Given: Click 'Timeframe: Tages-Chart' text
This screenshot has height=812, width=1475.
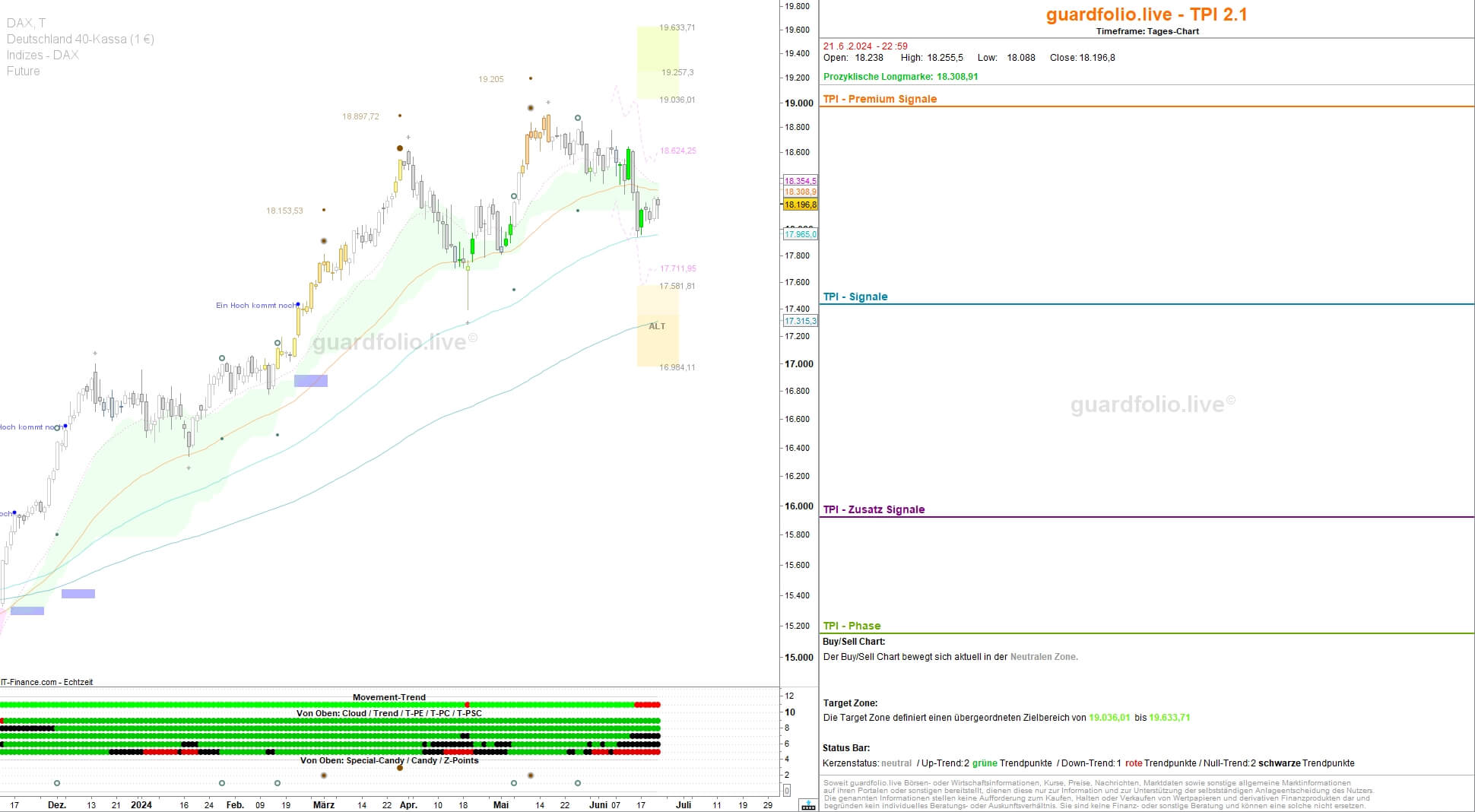Looking at the screenshot, I should point(1147,31).
